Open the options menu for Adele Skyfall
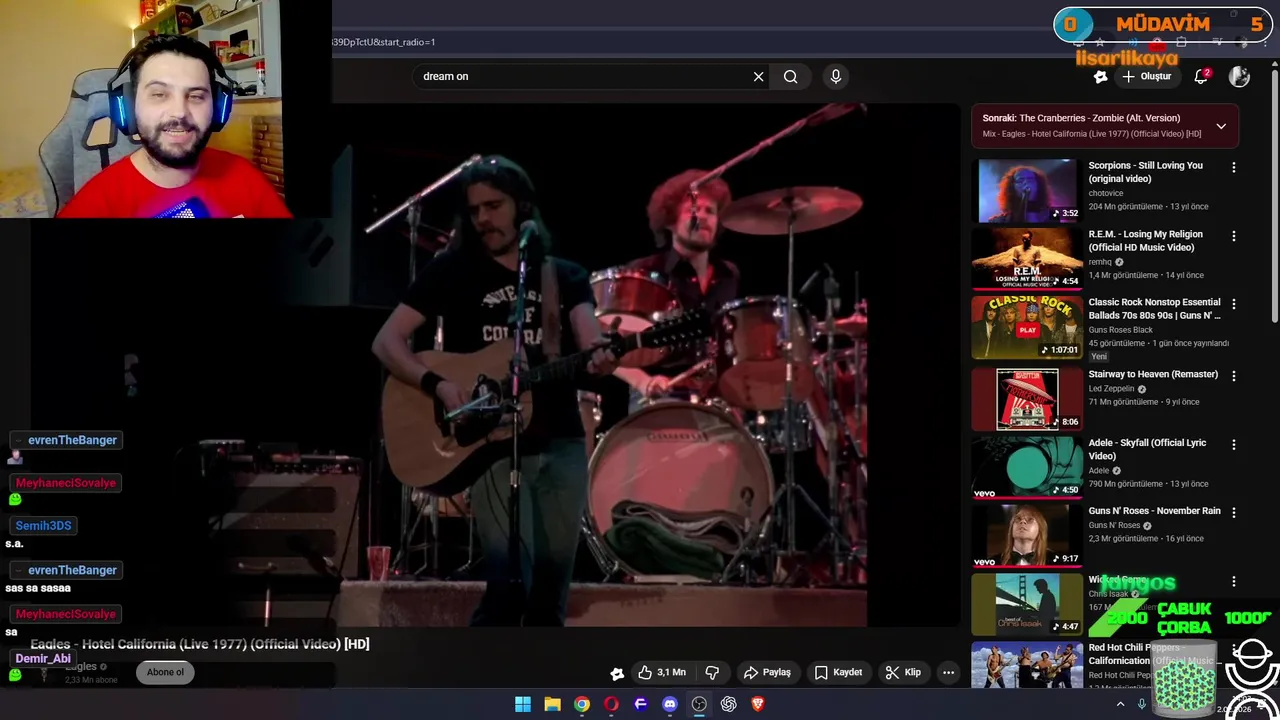 [x=1233, y=444]
